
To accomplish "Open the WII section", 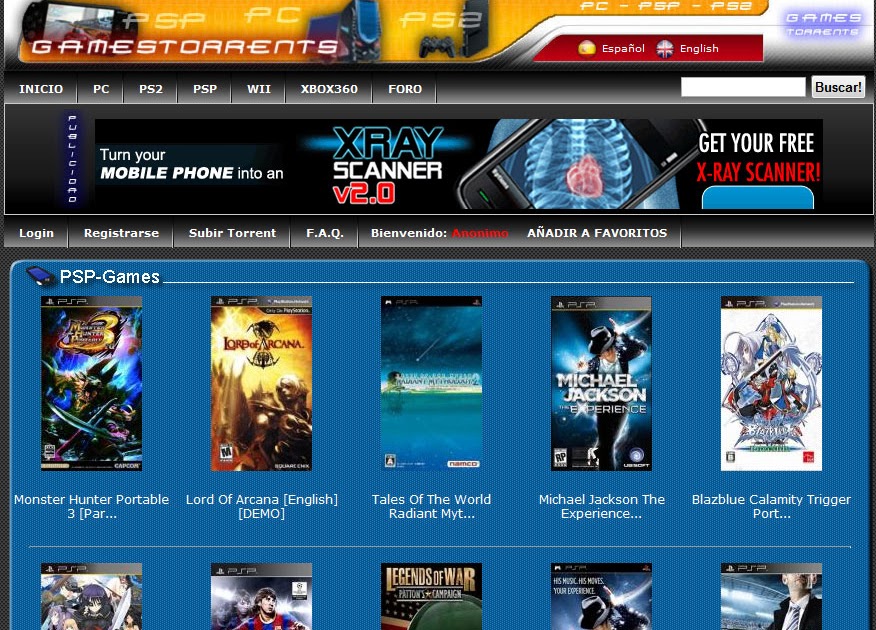I will 259,89.
